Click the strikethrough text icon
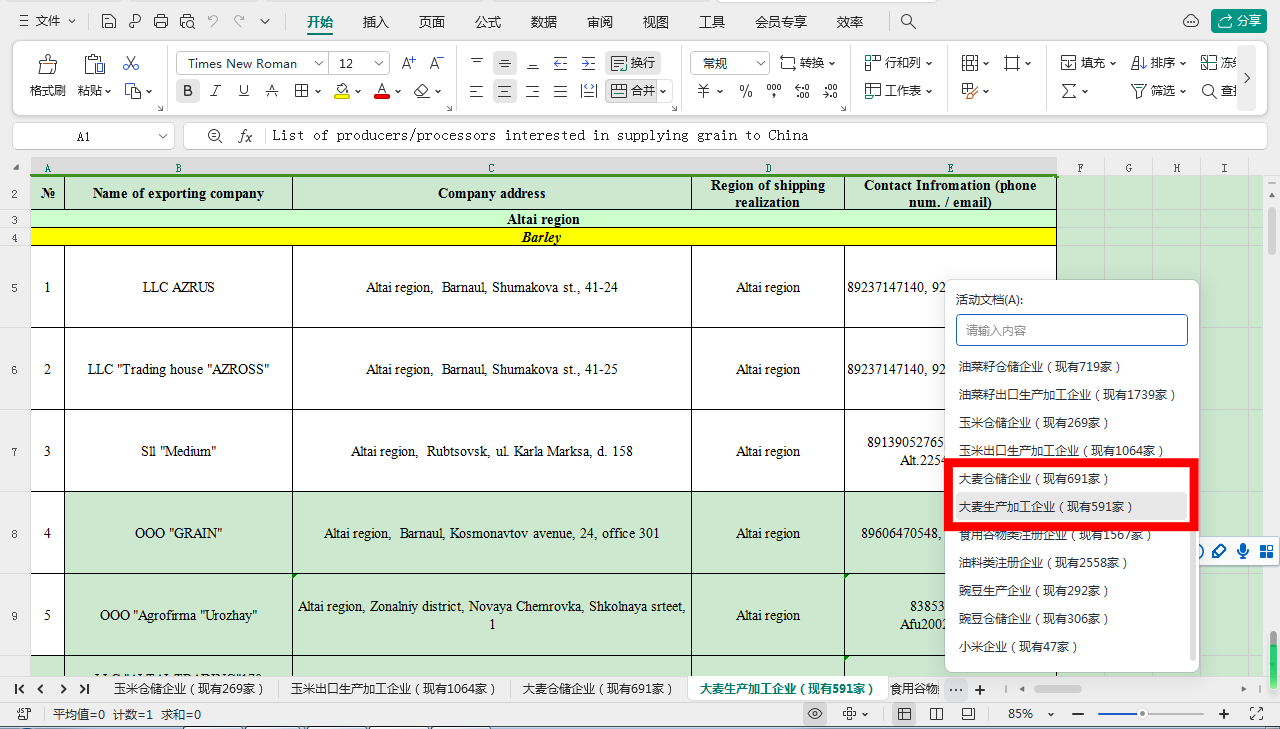This screenshot has width=1280, height=729. click(x=271, y=91)
